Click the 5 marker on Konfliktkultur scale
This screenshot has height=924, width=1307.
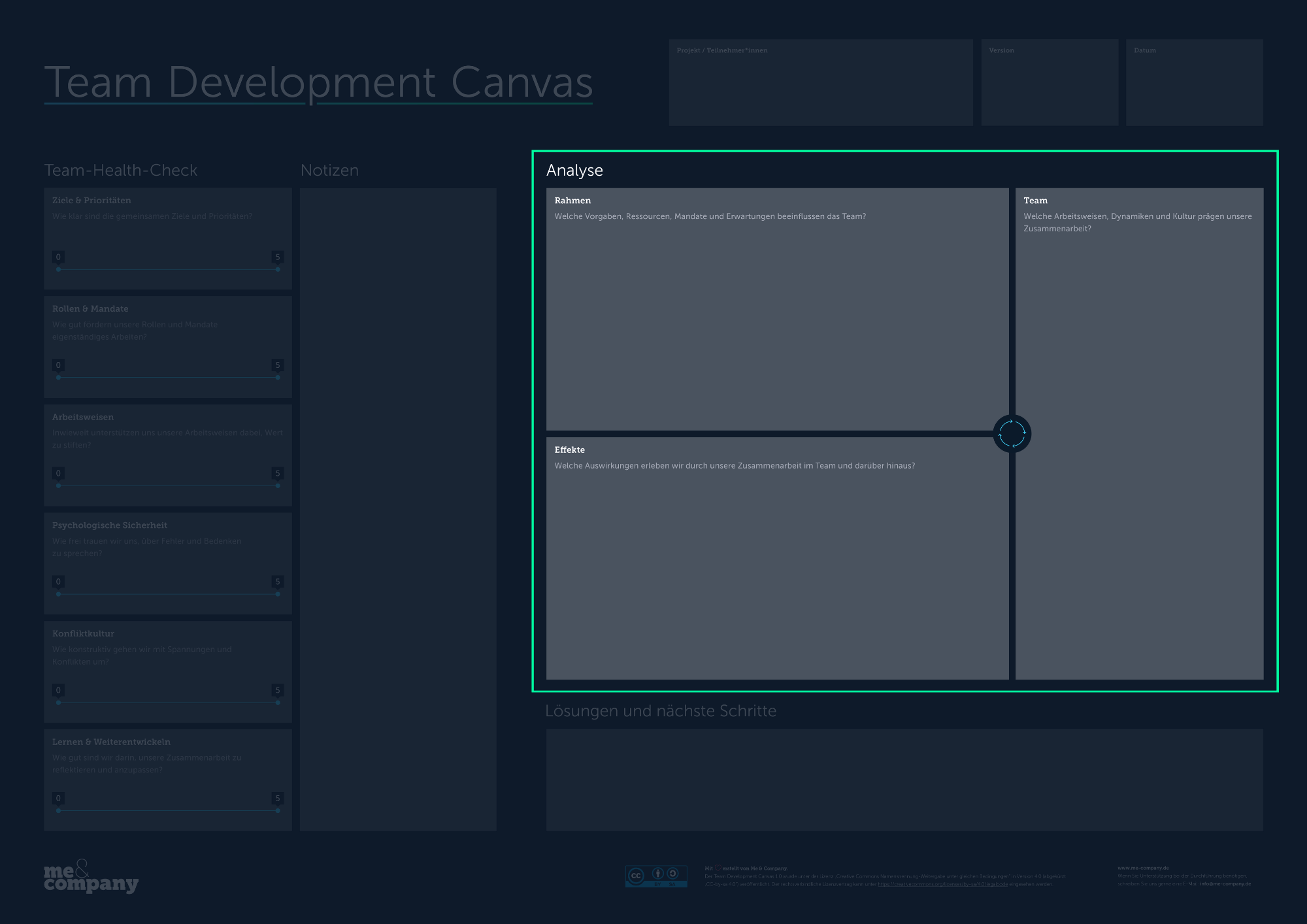tap(278, 691)
